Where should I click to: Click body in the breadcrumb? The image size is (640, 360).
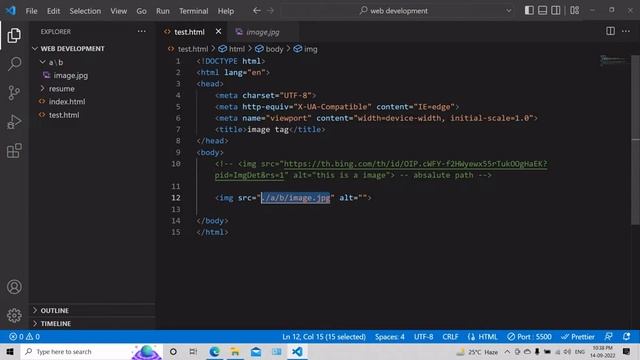(x=274, y=49)
